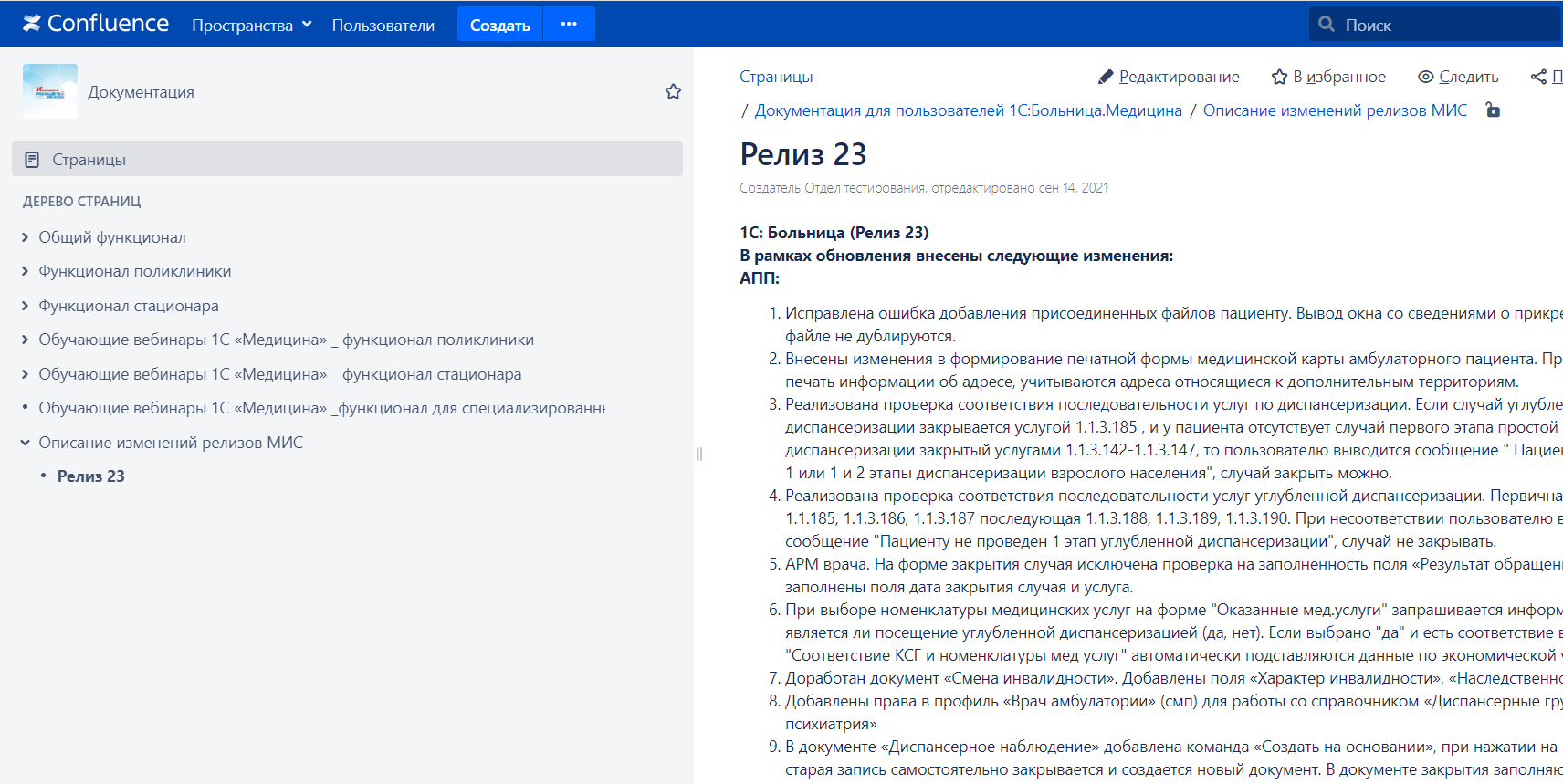This screenshot has height=784, width=1563.
Task: Open the Пространства dropdown menu
Action: tap(251, 26)
